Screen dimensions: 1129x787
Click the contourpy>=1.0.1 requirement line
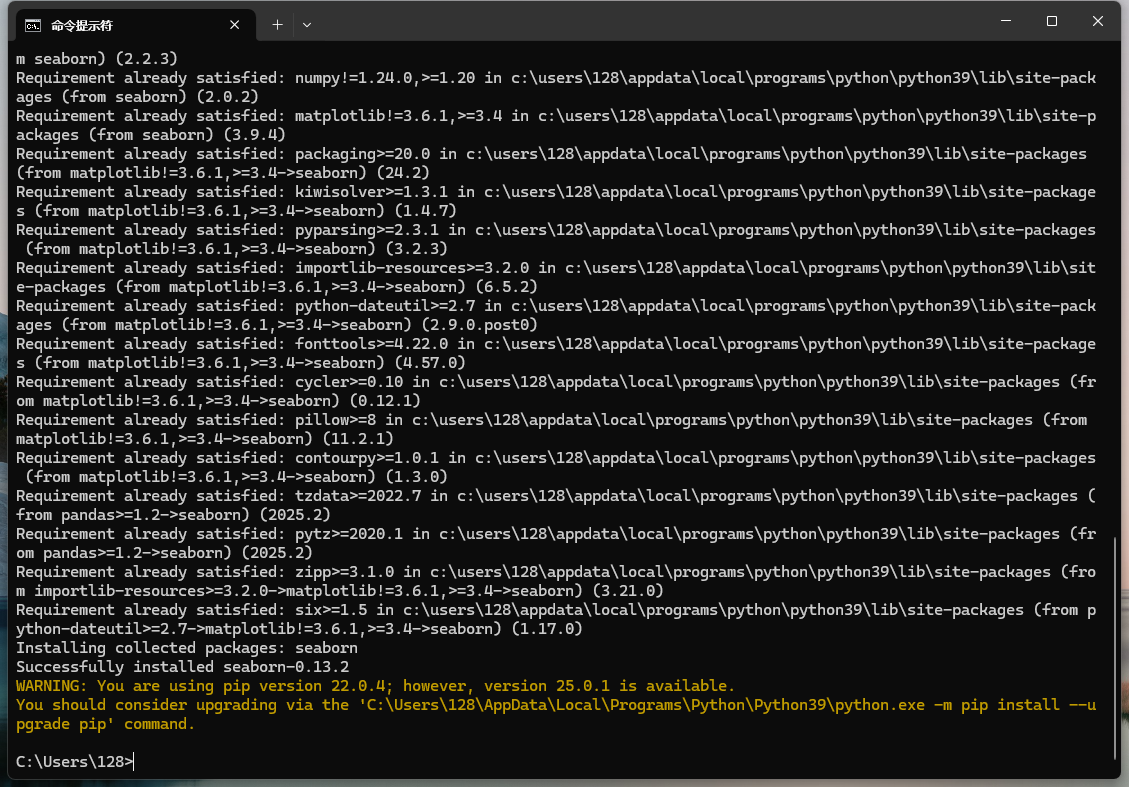click(x=556, y=458)
